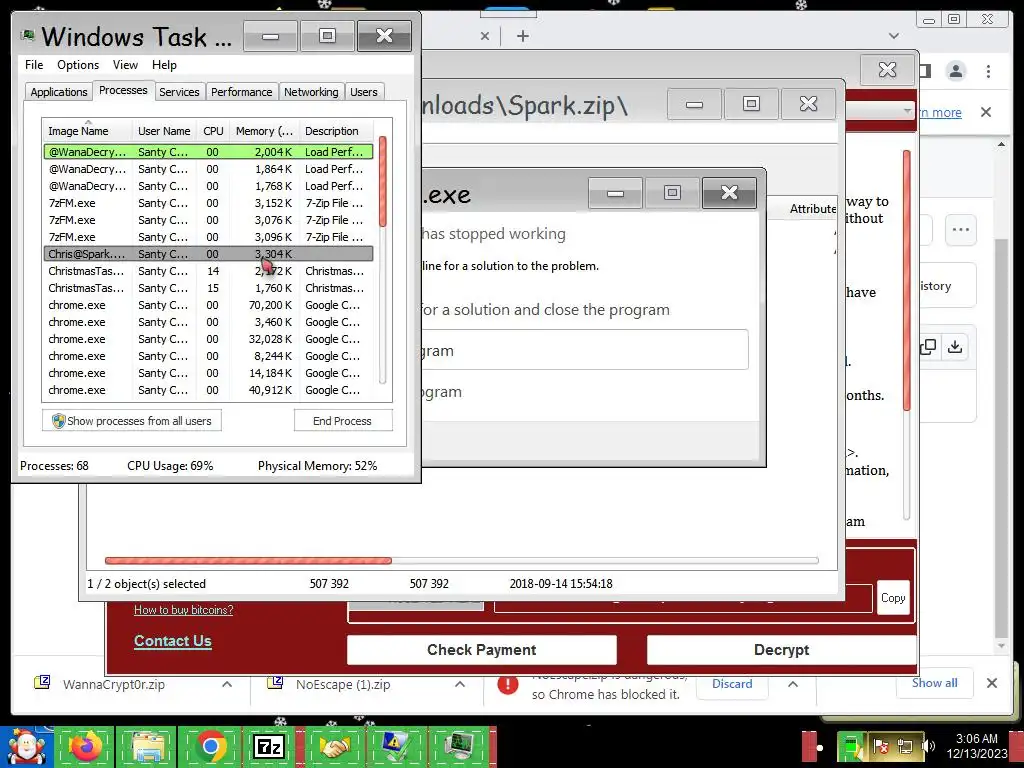The image size is (1024, 768).
Task: Open Chrome tab search chevron
Action: [x=894, y=36]
